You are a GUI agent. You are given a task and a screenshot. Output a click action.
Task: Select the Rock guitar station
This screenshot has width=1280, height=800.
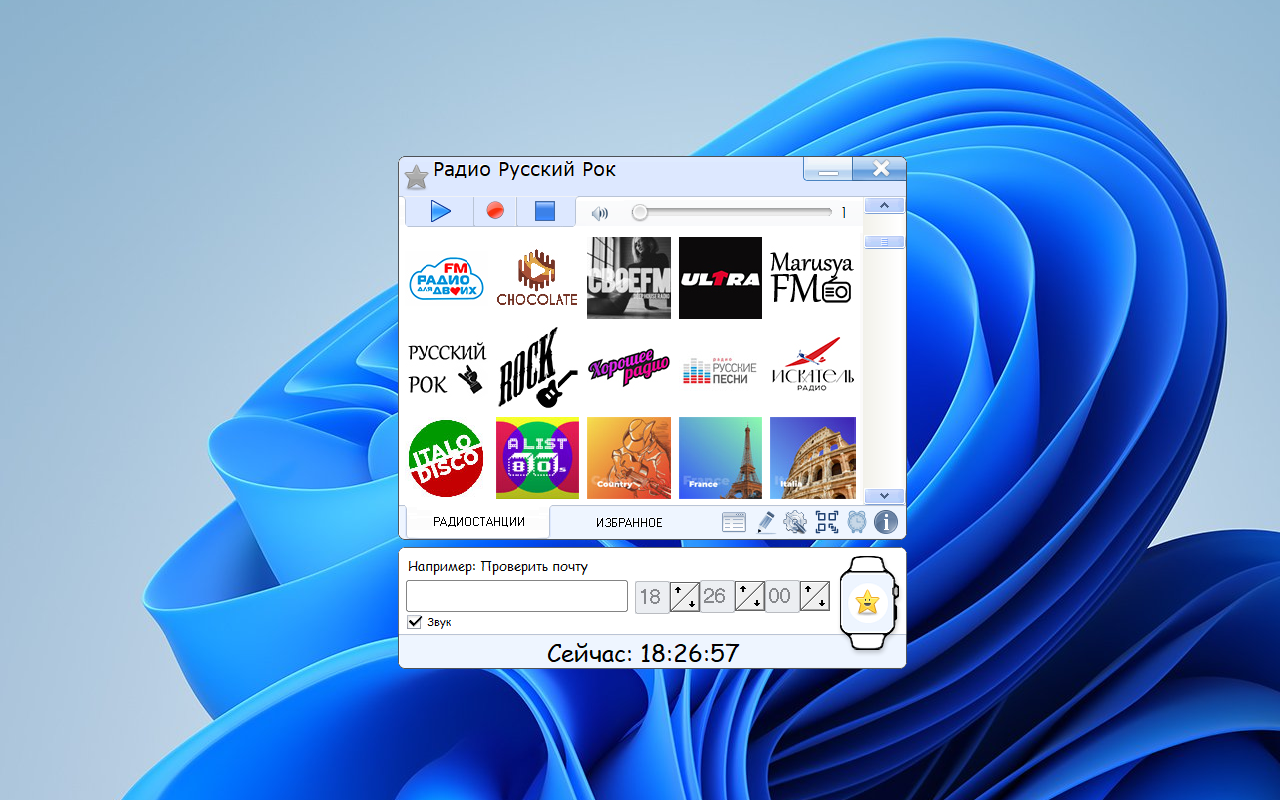(x=537, y=368)
